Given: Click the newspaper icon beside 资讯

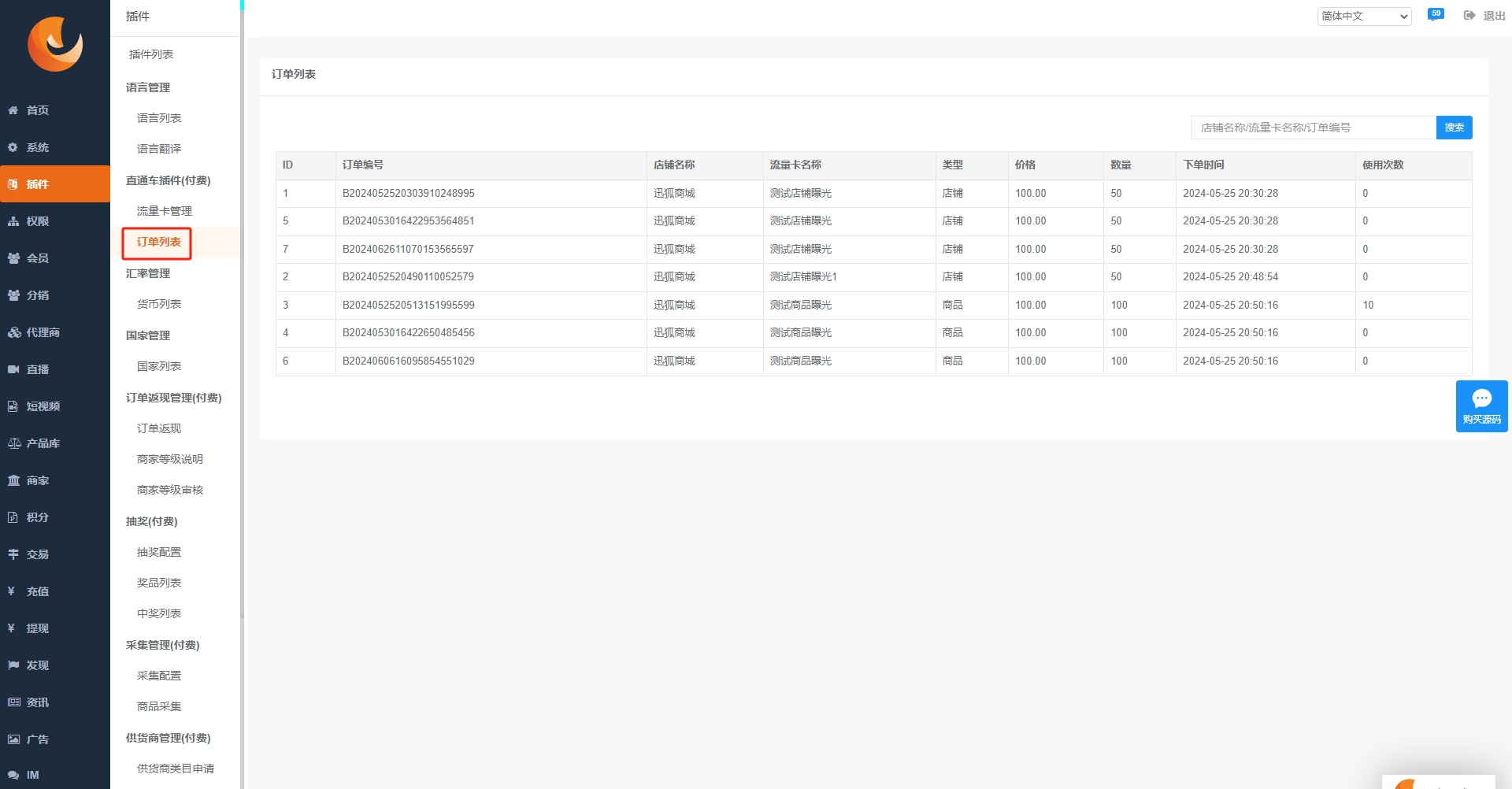Looking at the screenshot, I should 14,702.
